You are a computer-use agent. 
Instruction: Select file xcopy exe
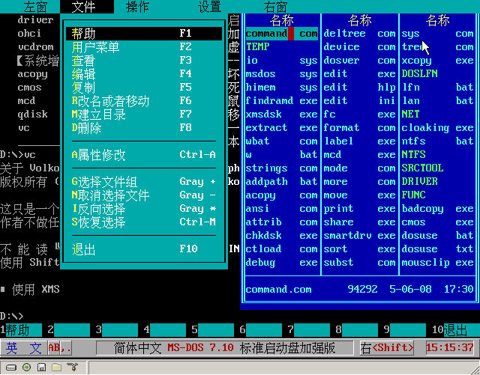pos(438,61)
